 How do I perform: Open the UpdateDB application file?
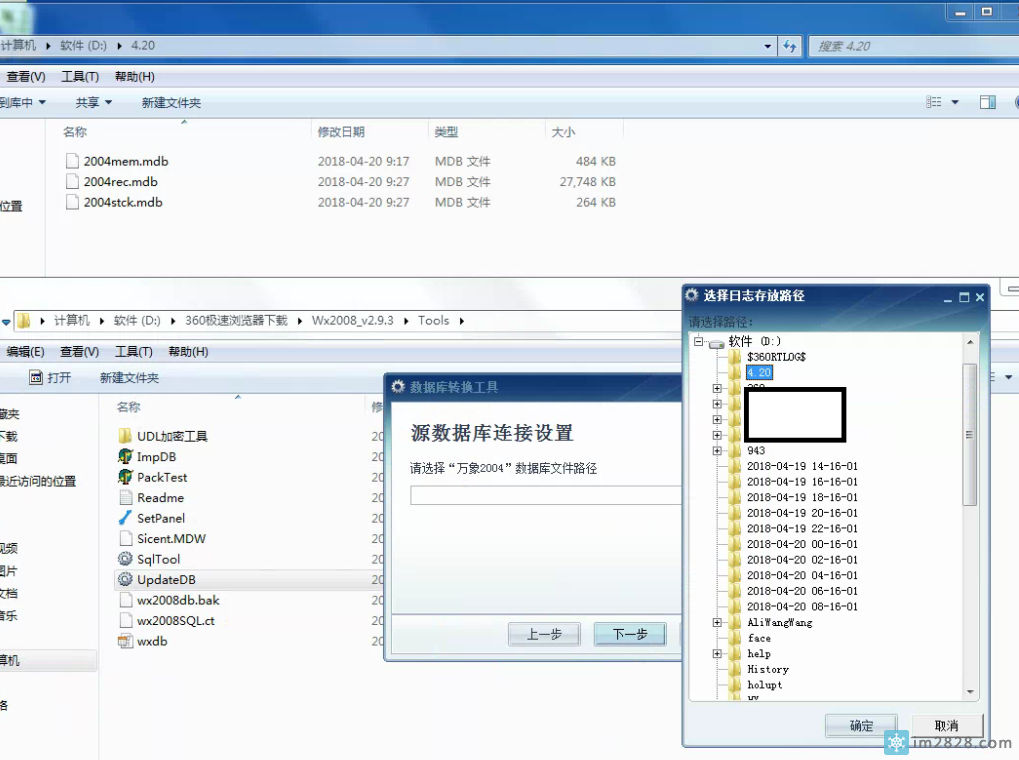(158, 580)
